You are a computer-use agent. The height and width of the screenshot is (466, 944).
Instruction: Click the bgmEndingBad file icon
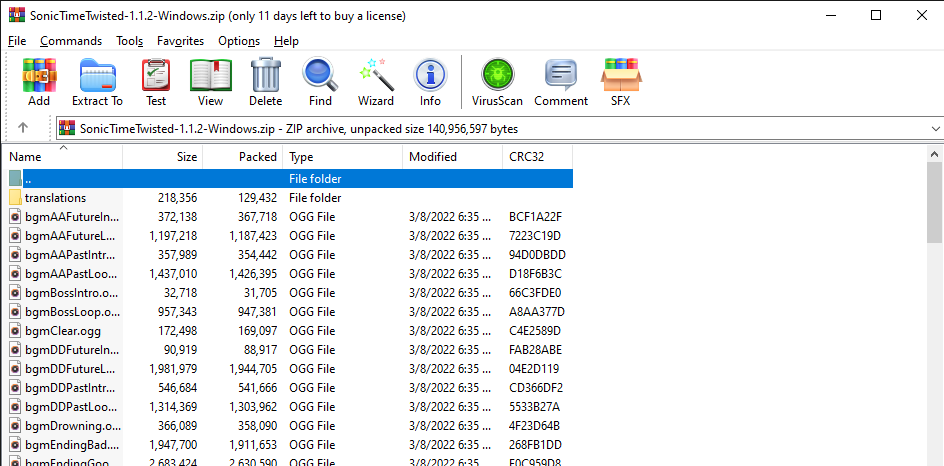pyautogui.click(x=16, y=445)
